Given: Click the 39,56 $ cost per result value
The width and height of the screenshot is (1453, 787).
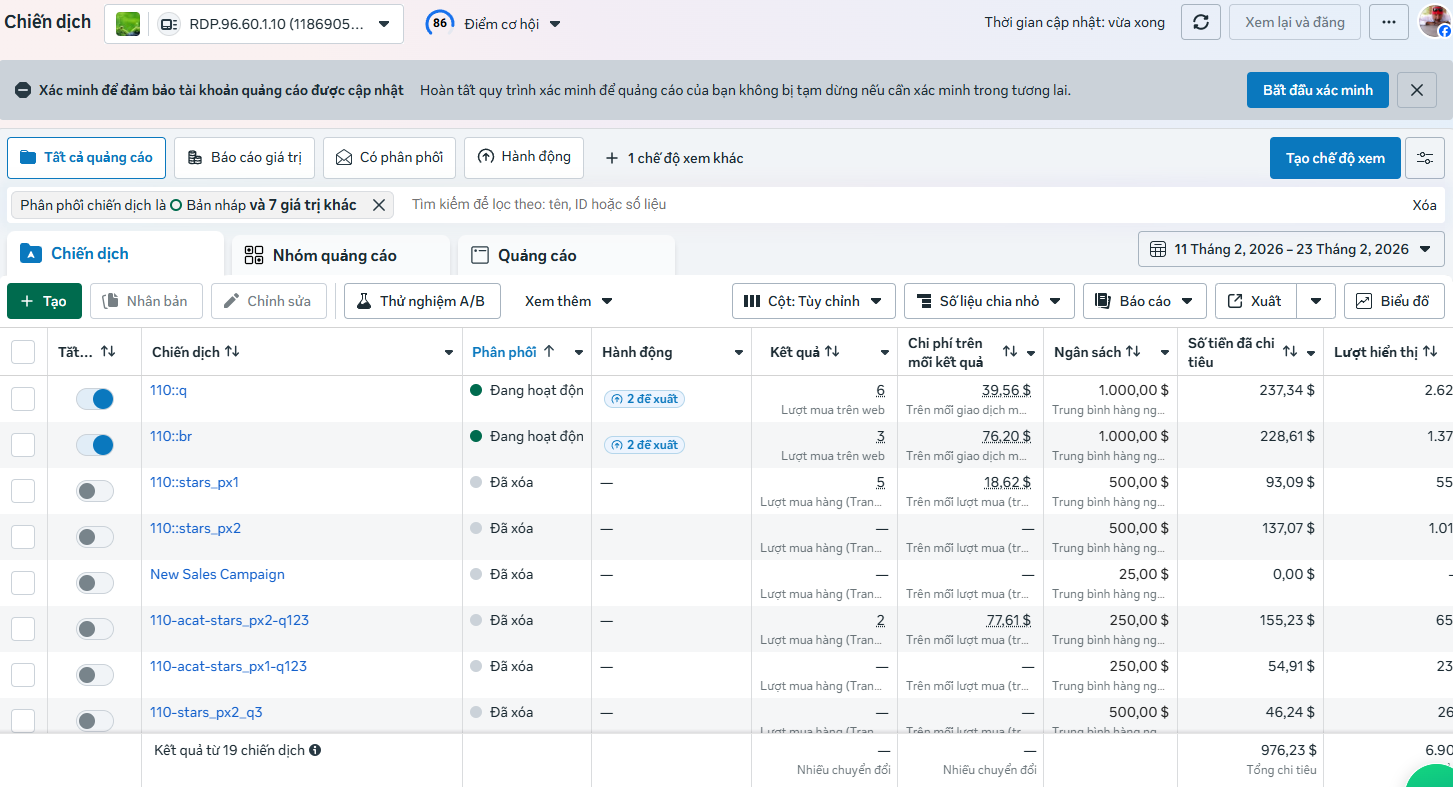Looking at the screenshot, I should [1006, 390].
